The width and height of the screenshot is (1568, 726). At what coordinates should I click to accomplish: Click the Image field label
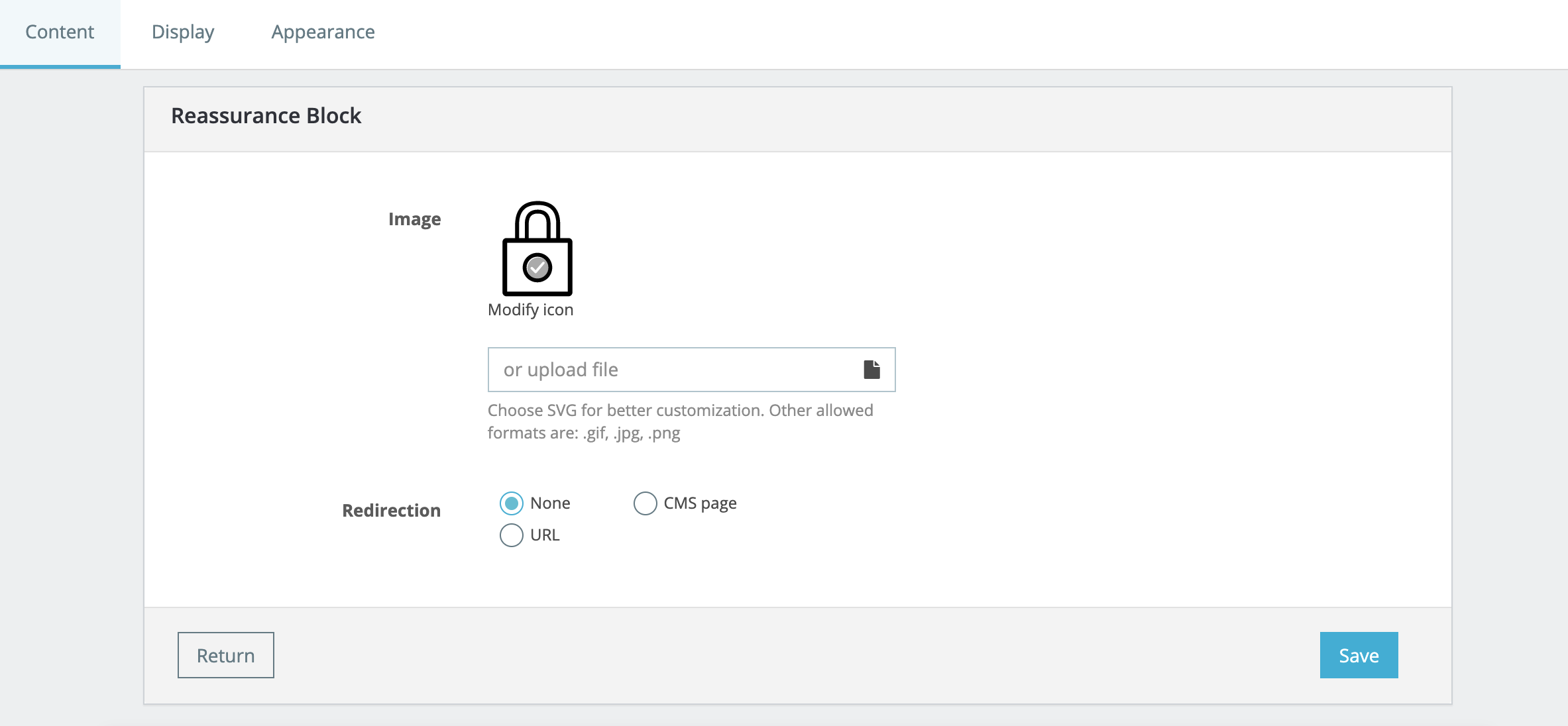[415, 219]
